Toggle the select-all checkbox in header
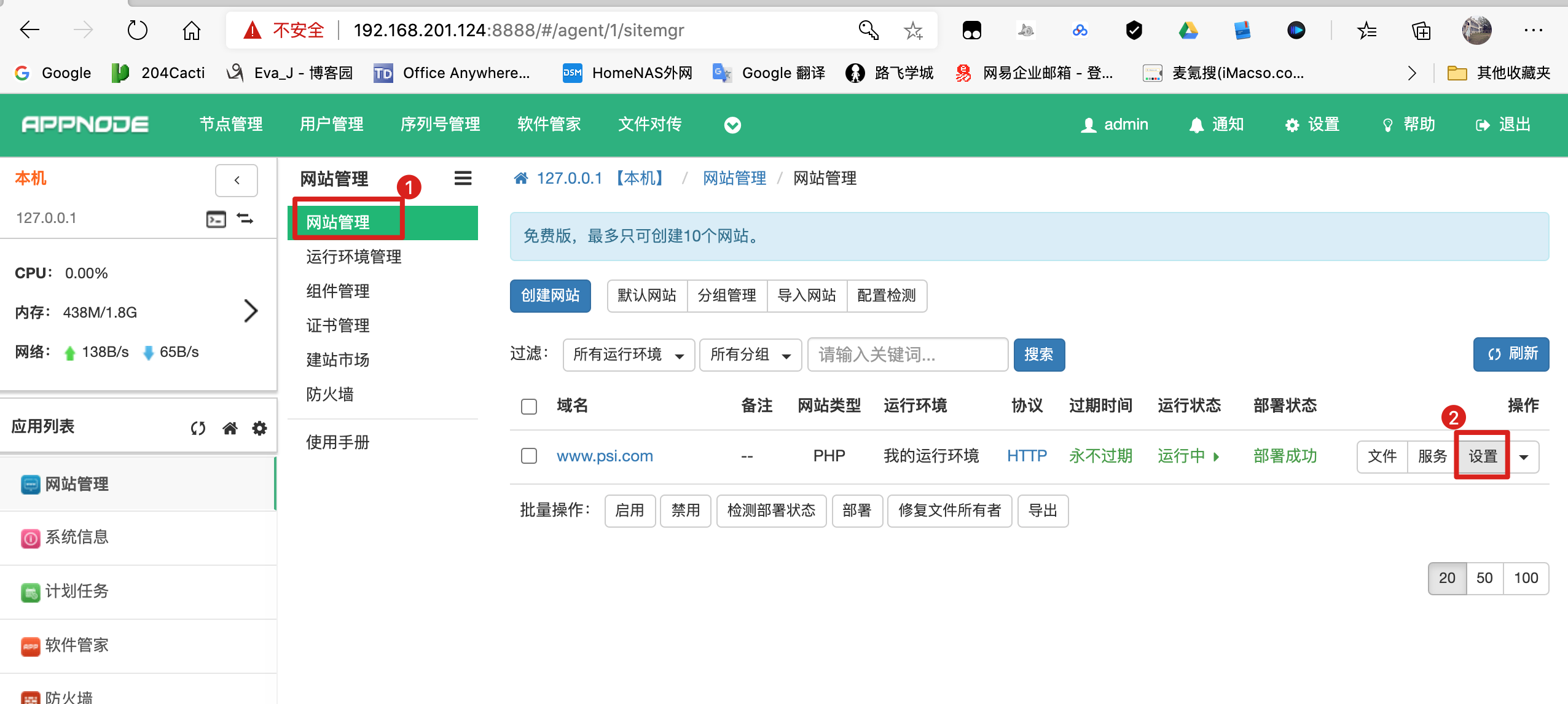1568x704 pixels. 529,406
